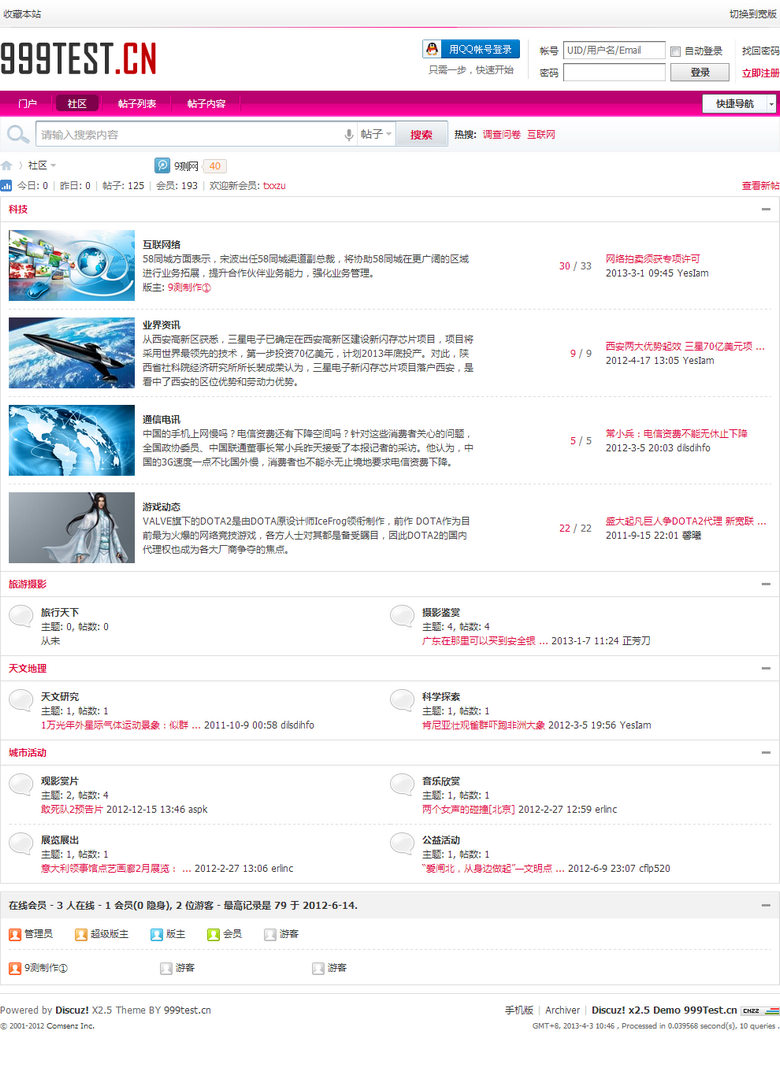The image size is (780, 1072).
Task: Go to the 帖子内容 nav tab
Action: point(206,103)
